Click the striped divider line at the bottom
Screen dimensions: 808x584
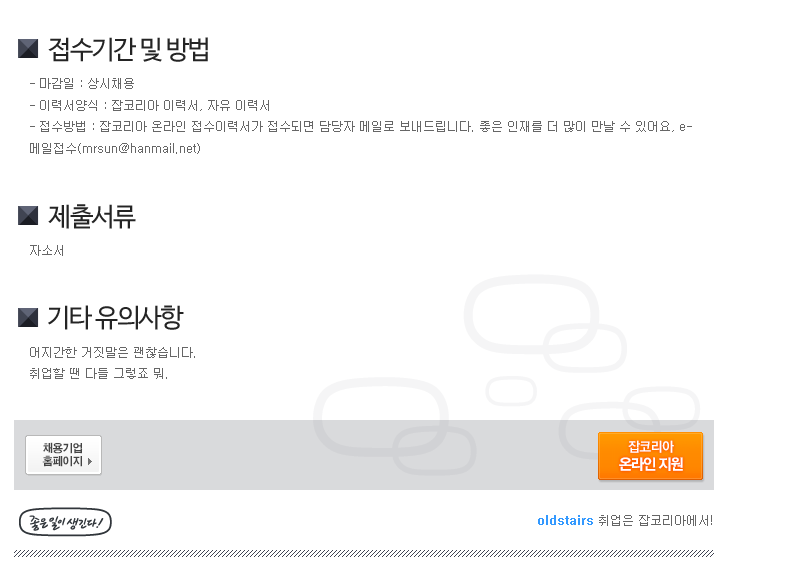click(x=364, y=554)
